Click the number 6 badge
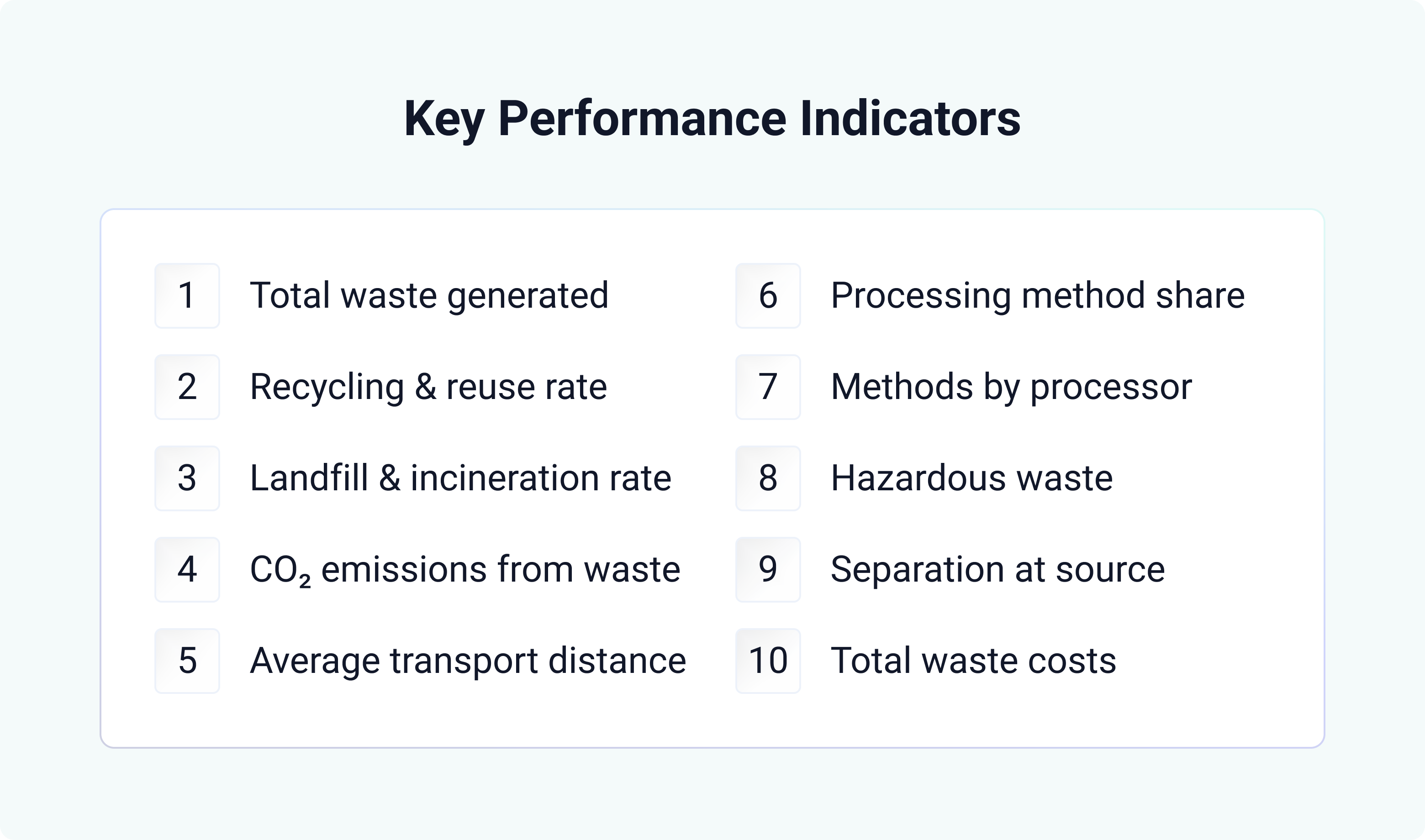This screenshot has height=840, width=1425. 768,295
